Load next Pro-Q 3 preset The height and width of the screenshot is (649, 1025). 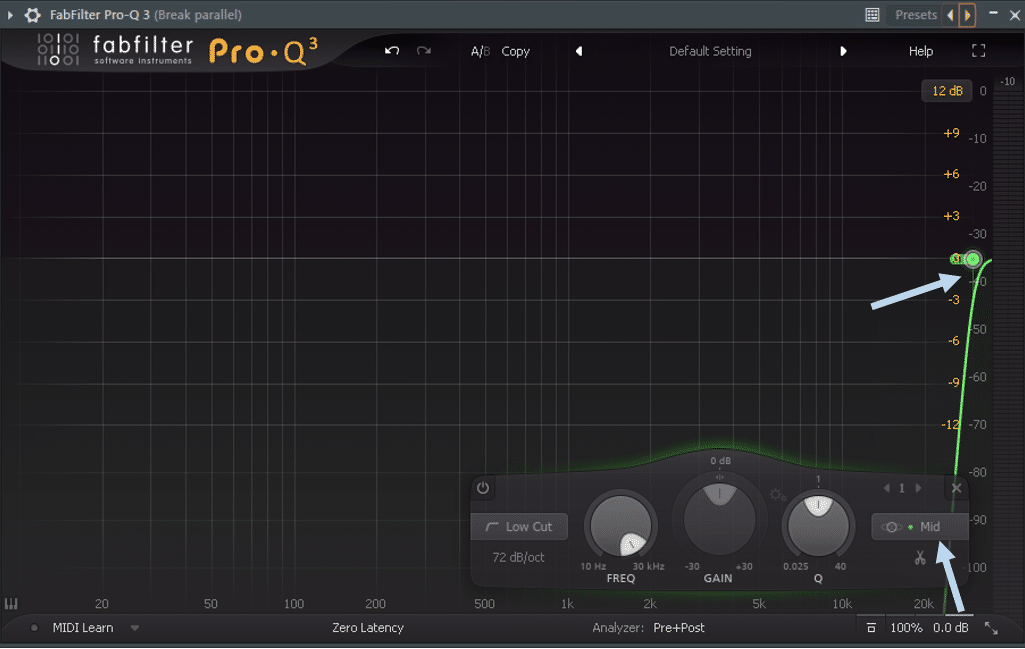click(x=843, y=51)
